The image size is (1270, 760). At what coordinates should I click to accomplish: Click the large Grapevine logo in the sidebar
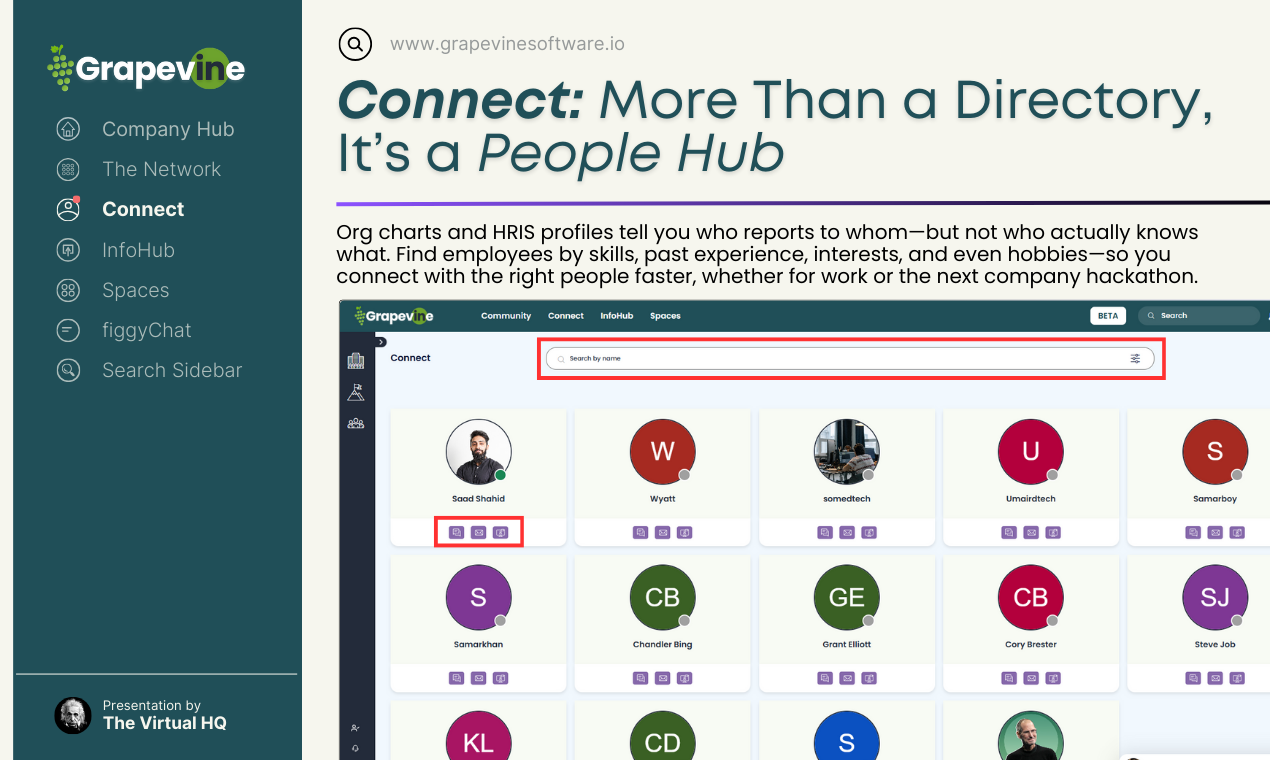pos(146,68)
